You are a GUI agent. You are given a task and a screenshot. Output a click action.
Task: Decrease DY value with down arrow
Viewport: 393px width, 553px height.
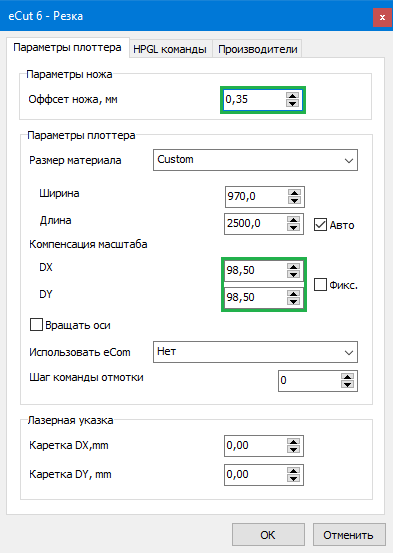(294, 302)
